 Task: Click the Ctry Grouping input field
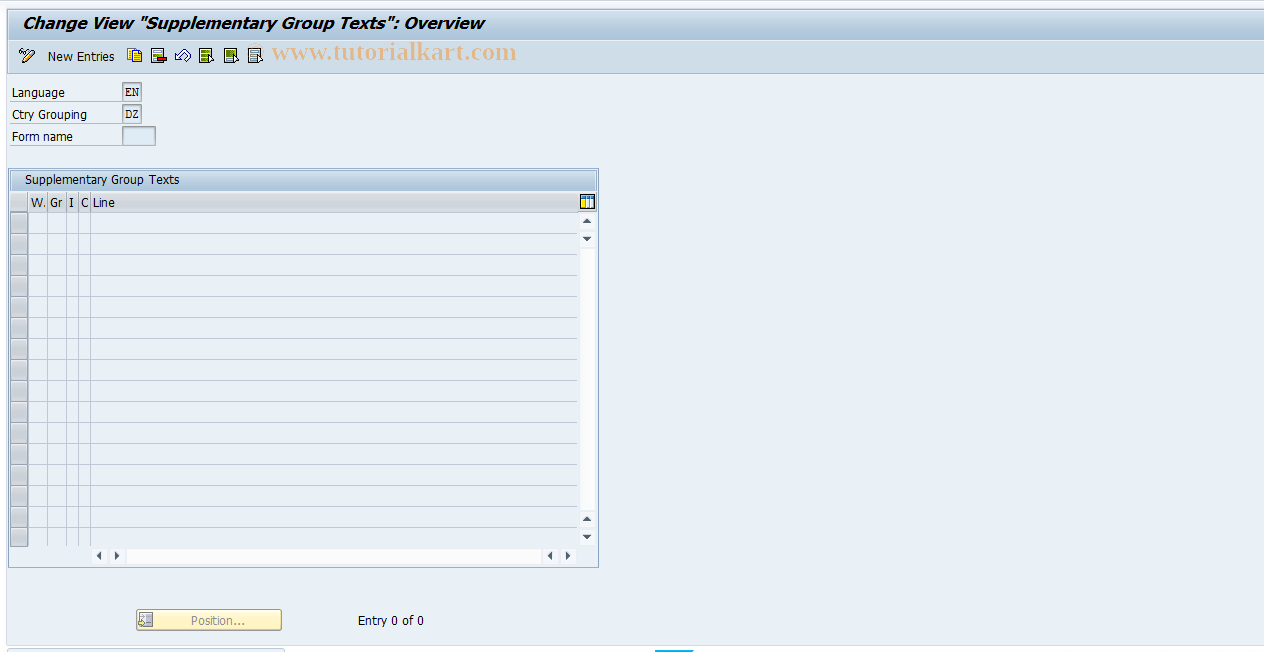[132, 114]
